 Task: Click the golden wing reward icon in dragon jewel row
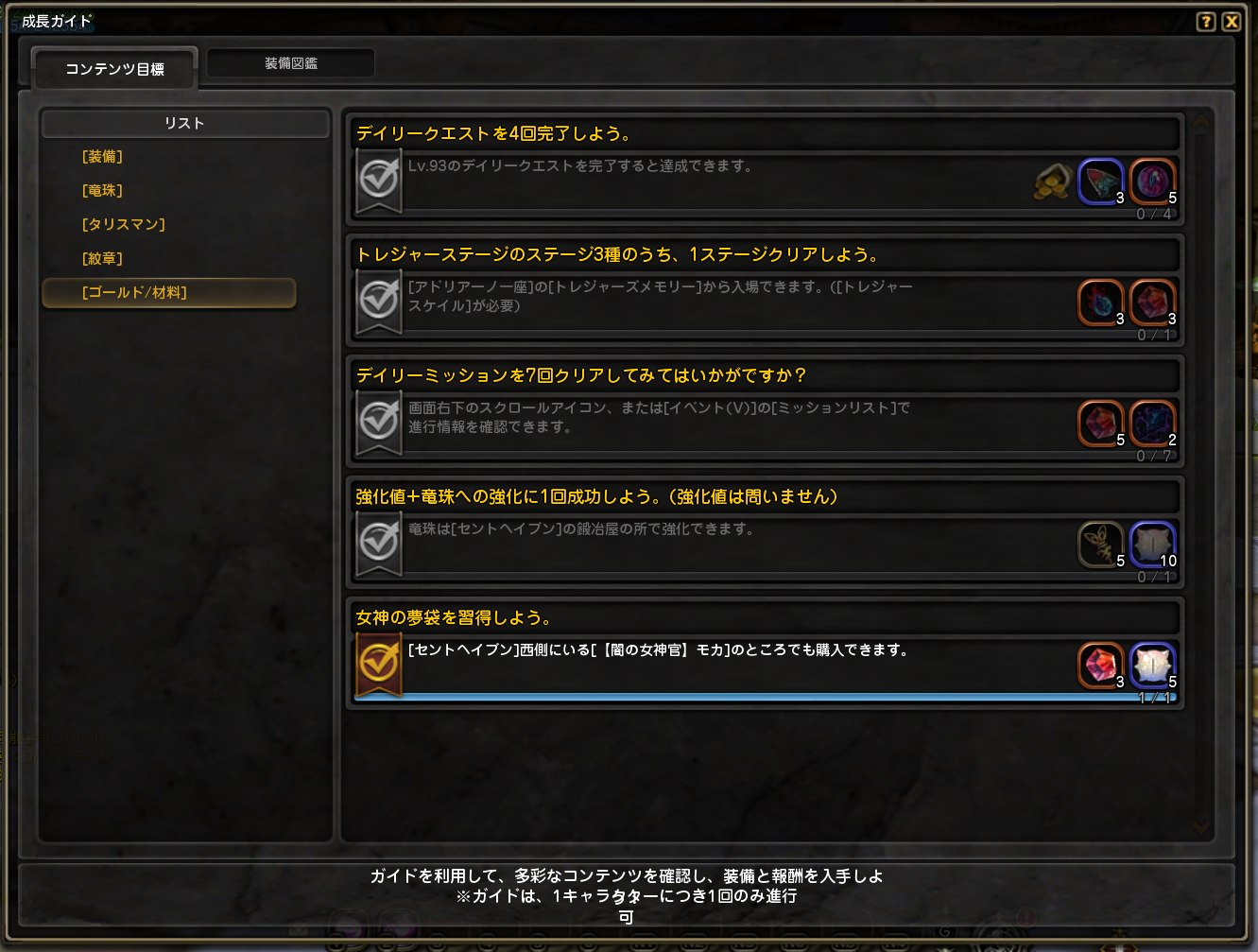click(1101, 545)
